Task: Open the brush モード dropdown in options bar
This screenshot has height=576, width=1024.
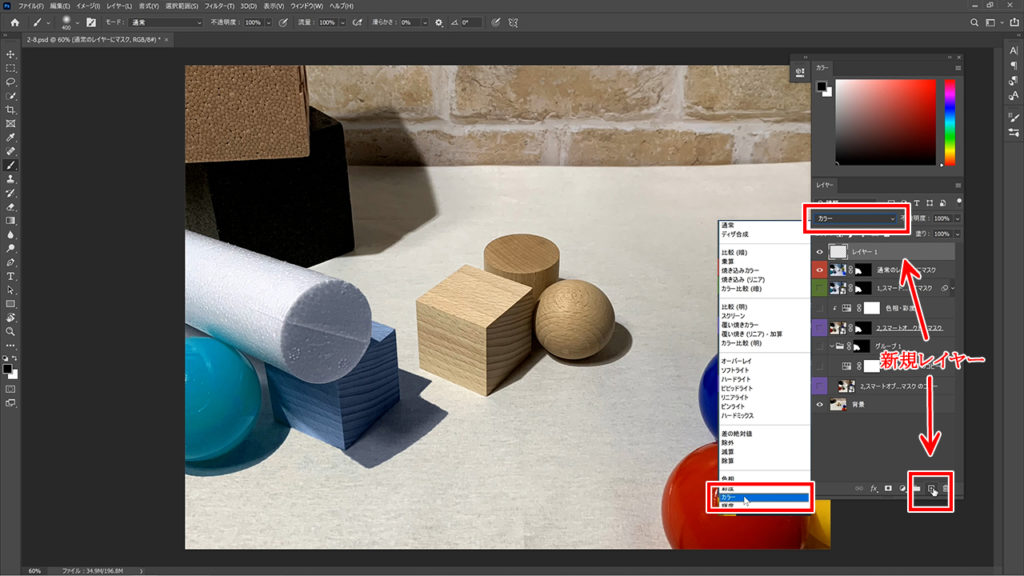Action: point(166,21)
